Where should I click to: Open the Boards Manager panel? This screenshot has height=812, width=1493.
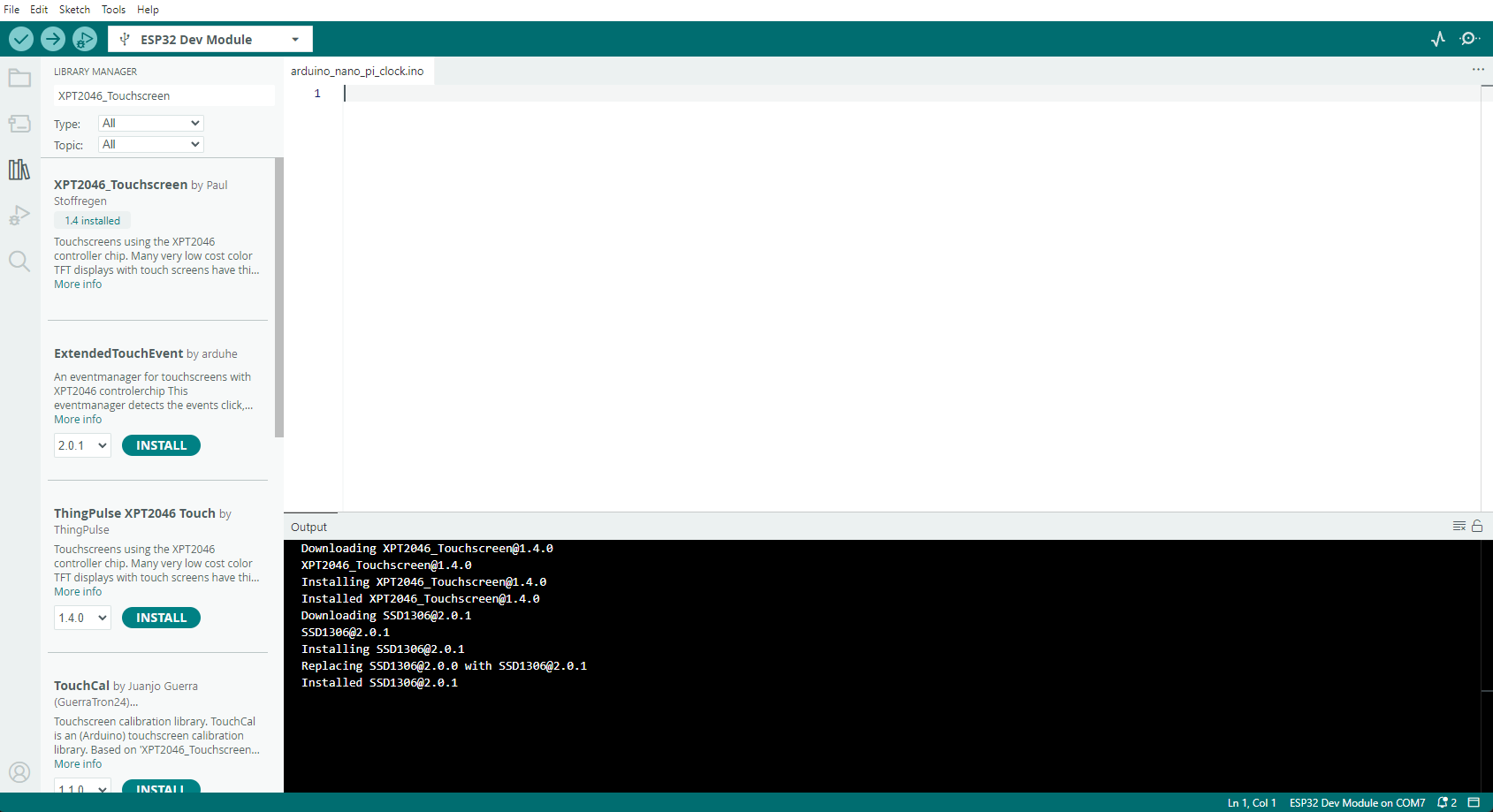pyautogui.click(x=19, y=124)
